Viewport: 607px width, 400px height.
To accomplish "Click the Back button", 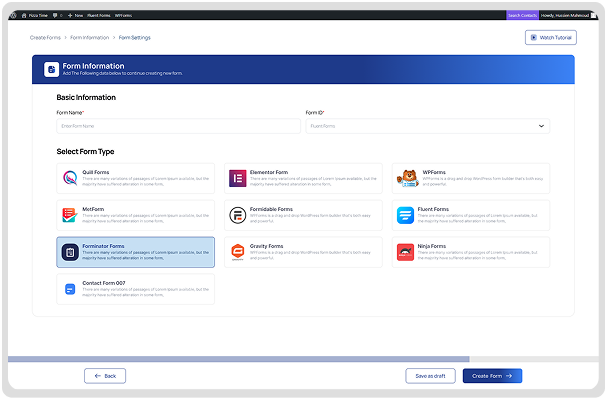I will [x=105, y=376].
